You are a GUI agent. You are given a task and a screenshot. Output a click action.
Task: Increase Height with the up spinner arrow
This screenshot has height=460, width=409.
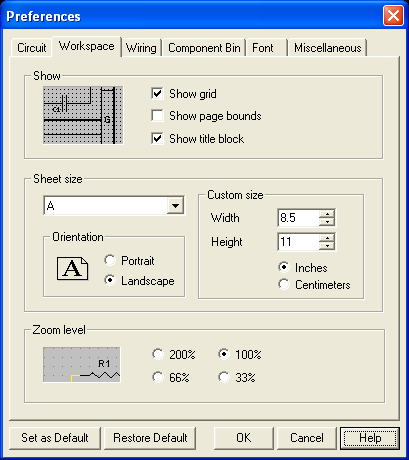pos(327,238)
